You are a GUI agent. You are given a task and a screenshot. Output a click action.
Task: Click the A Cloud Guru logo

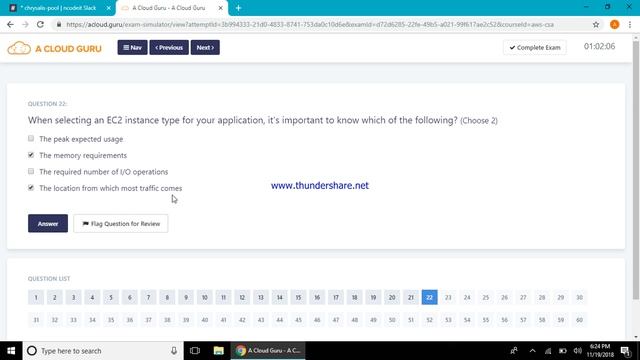(54, 48)
